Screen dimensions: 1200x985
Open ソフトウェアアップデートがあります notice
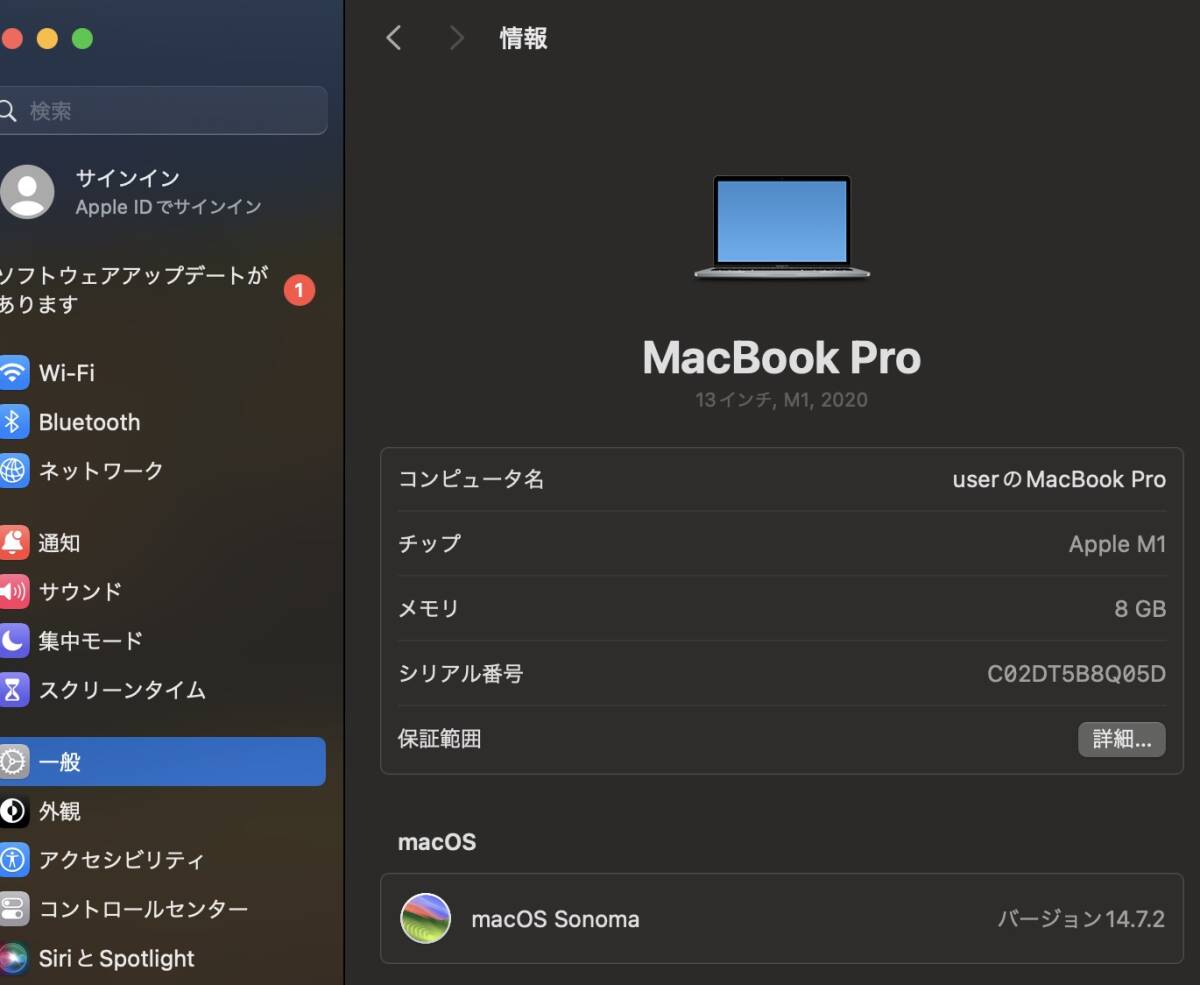tap(134, 290)
